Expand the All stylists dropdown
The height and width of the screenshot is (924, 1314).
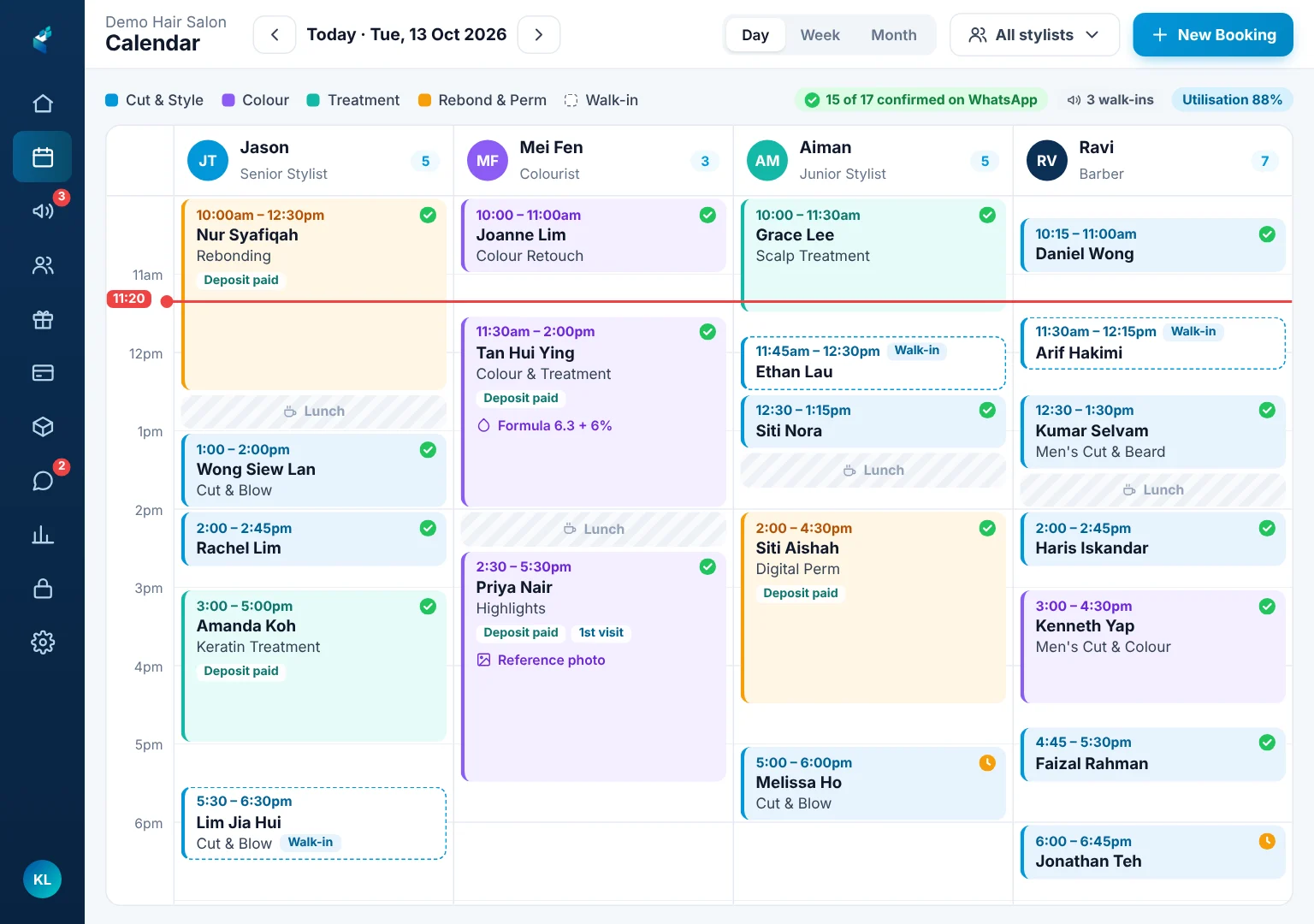tap(1034, 35)
